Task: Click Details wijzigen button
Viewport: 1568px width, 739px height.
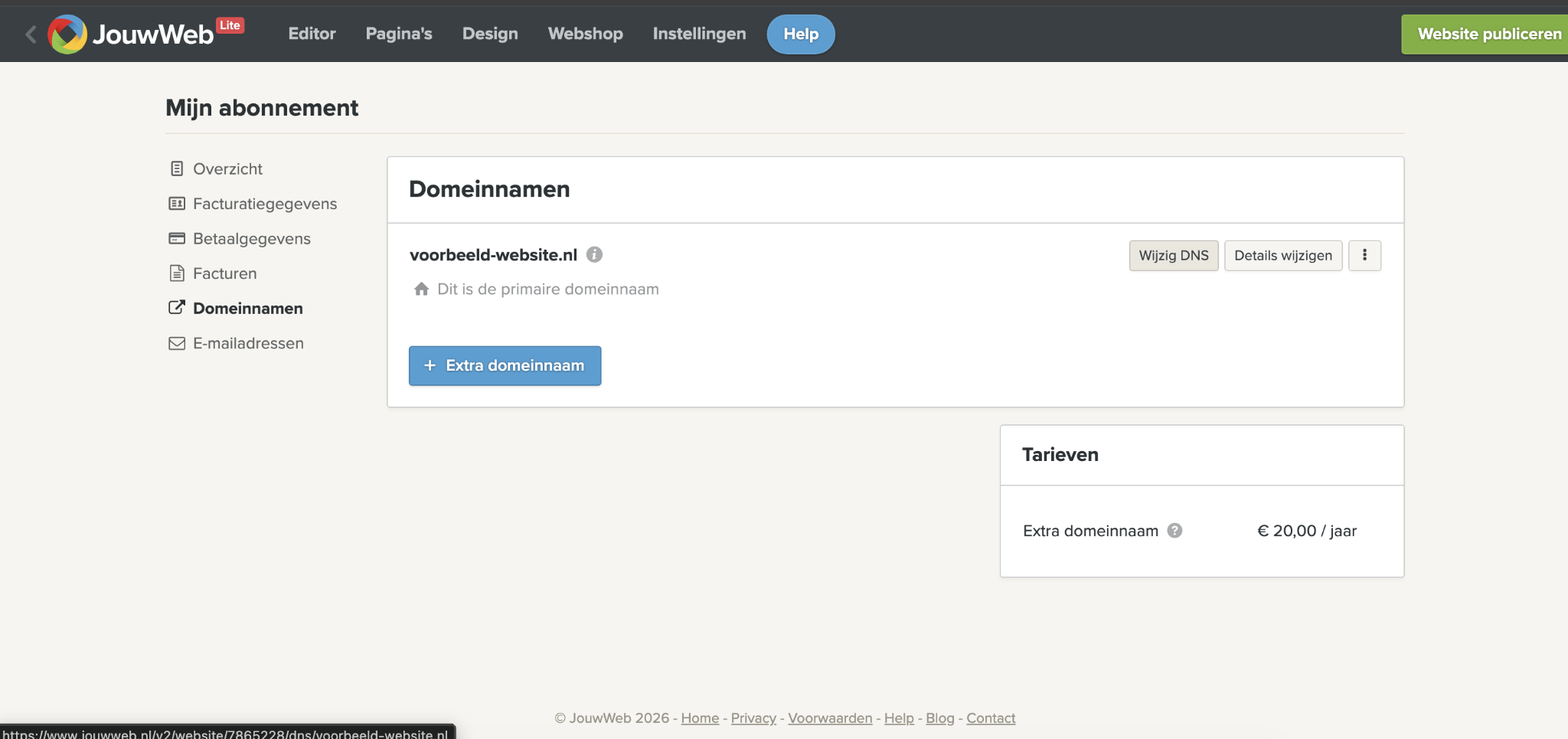Action: [1283, 256]
